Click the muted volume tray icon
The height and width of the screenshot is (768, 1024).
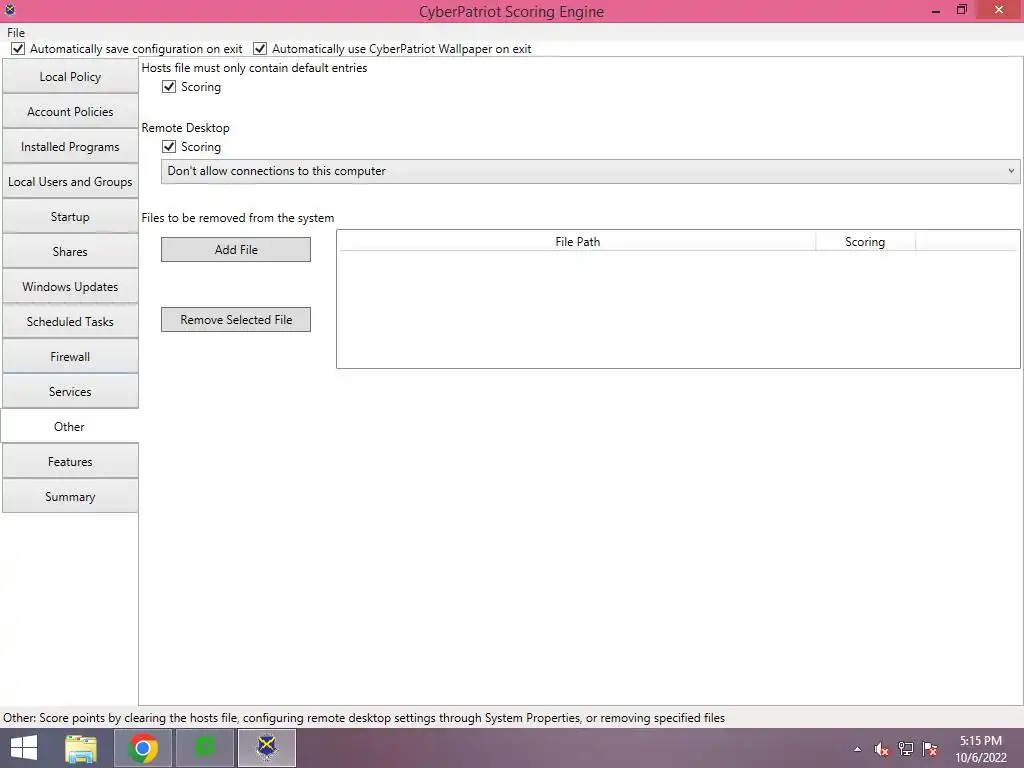pyautogui.click(x=882, y=749)
